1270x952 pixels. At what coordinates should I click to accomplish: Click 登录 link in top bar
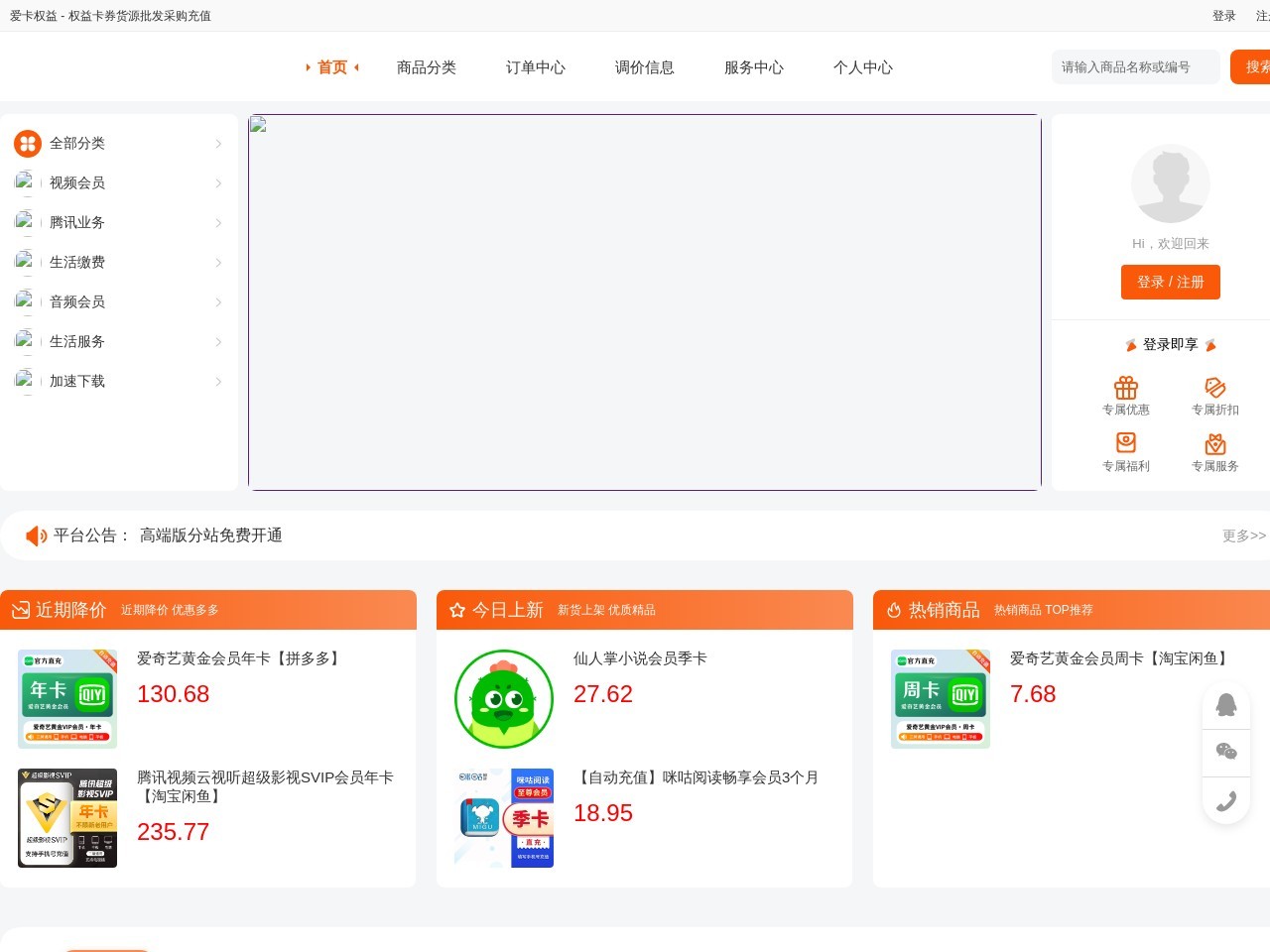(1224, 16)
